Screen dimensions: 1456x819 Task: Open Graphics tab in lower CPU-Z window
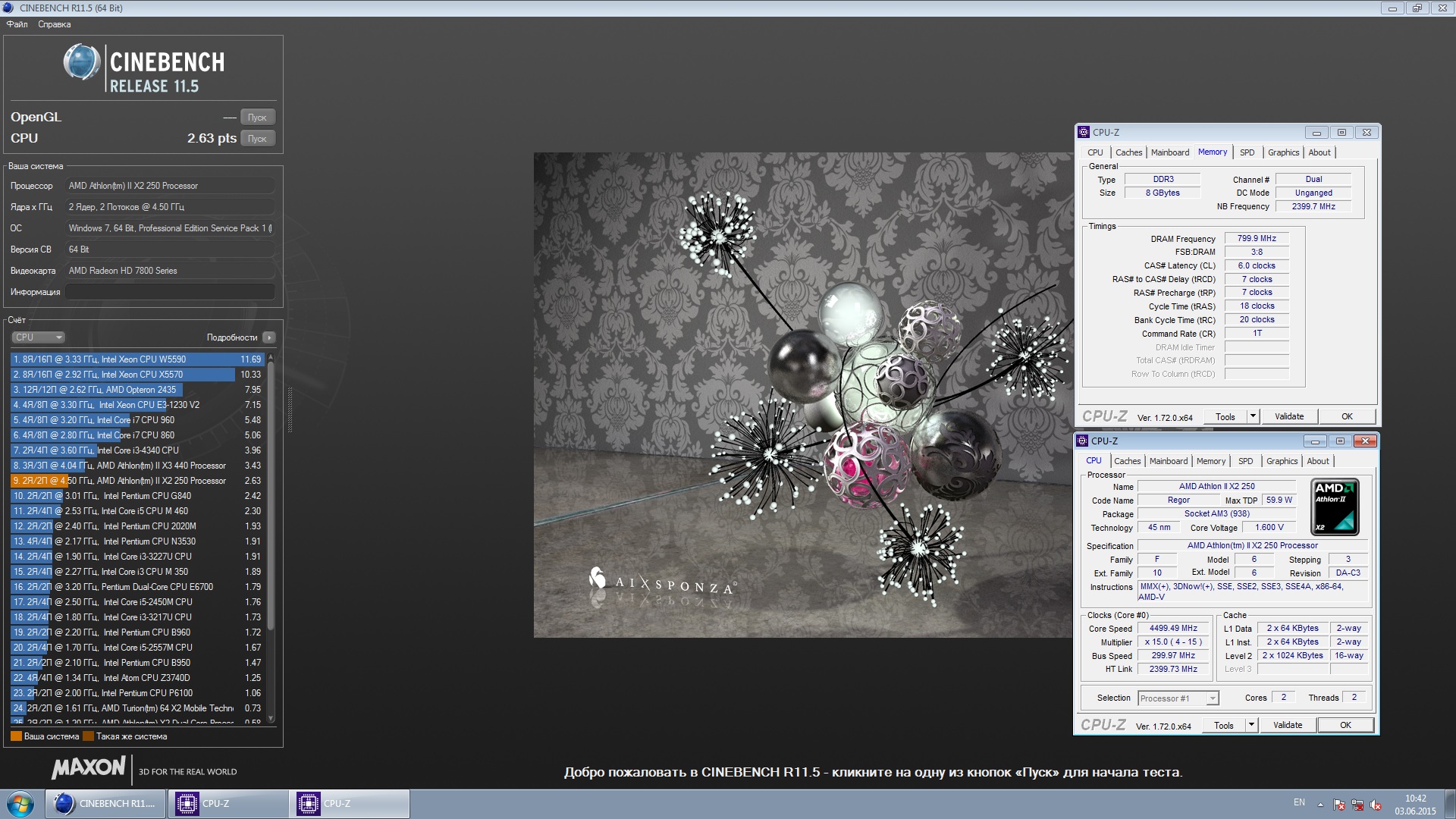(x=1282, y=461)
